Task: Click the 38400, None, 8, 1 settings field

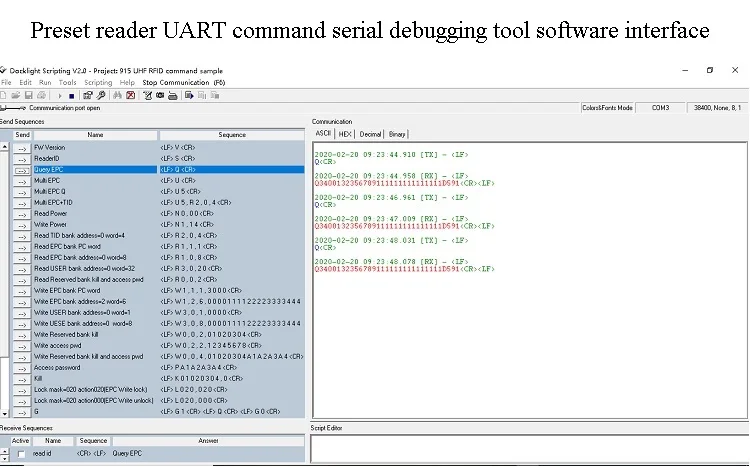Action: tap(717, 108)
